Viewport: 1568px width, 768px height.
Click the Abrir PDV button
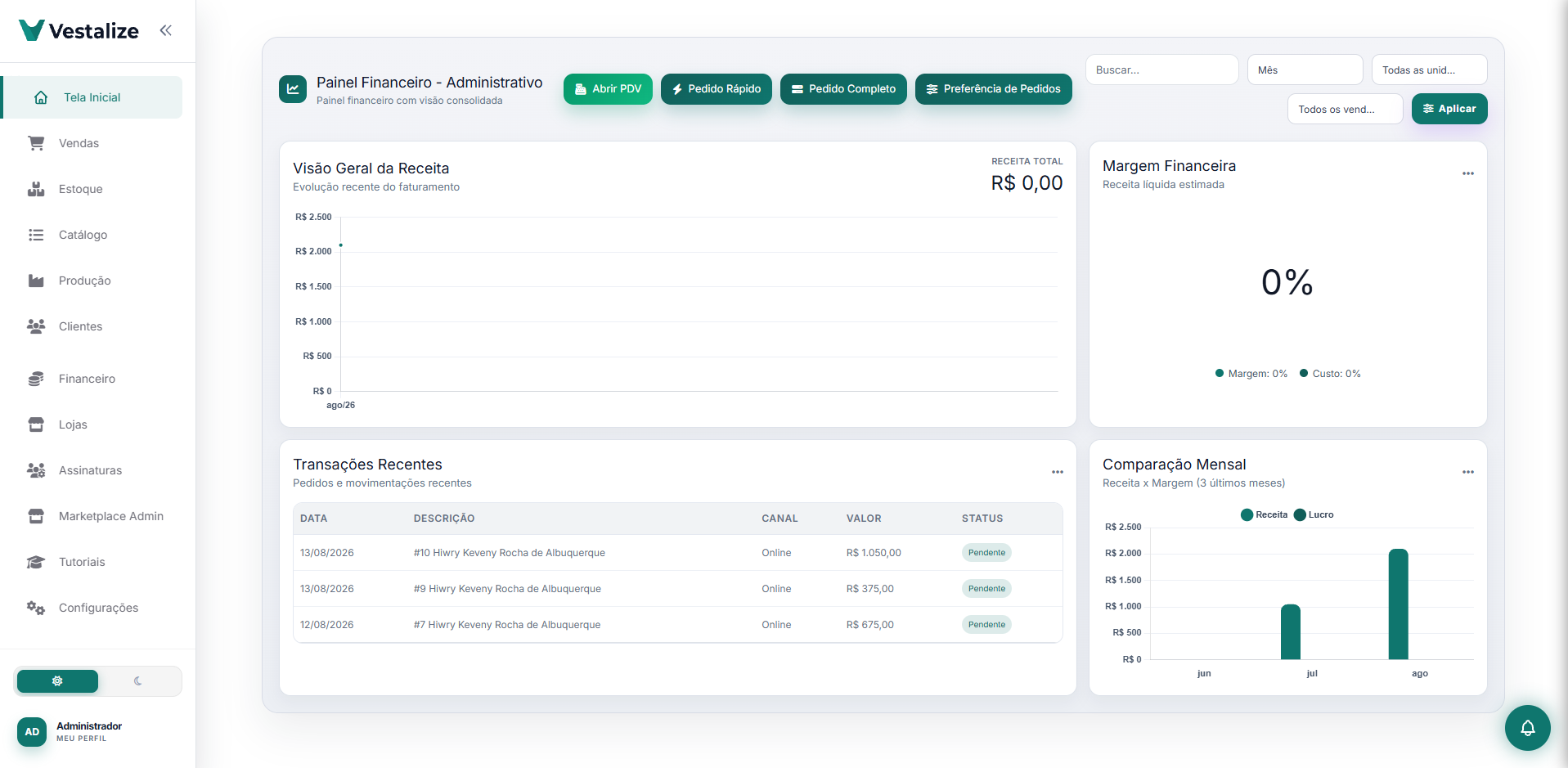pos(608,89)
